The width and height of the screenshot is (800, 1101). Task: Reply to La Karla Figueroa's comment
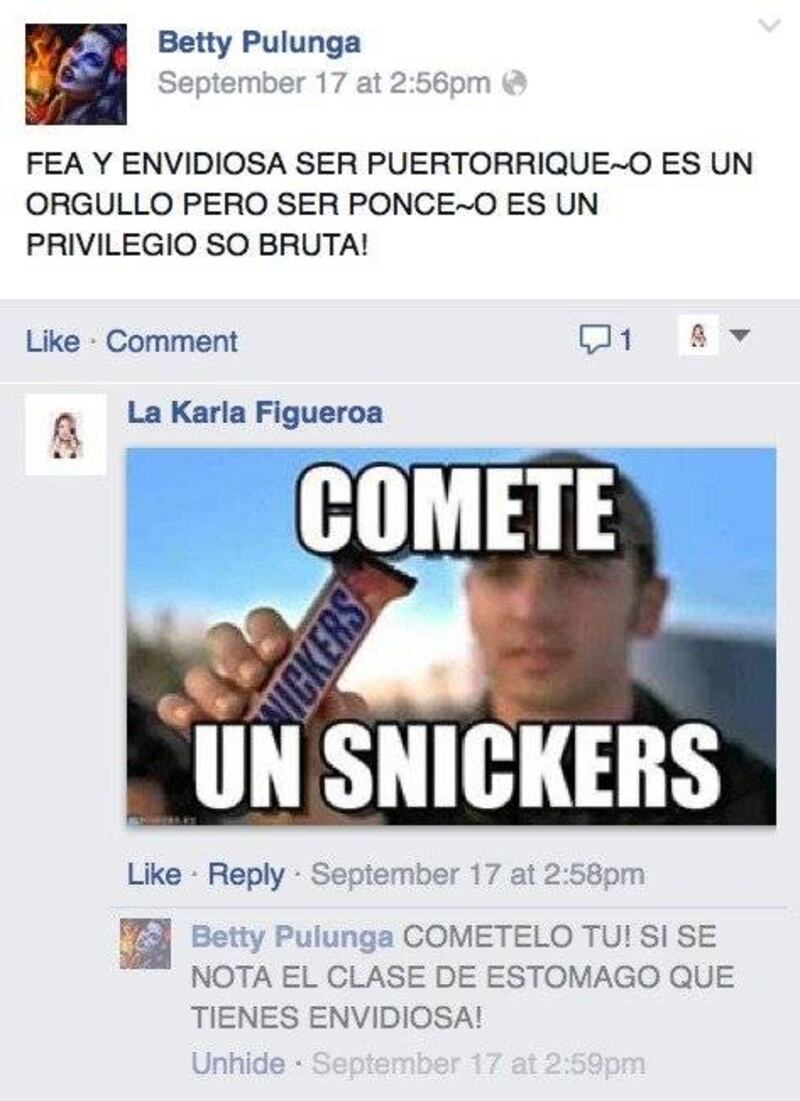(x=246, y=875)
